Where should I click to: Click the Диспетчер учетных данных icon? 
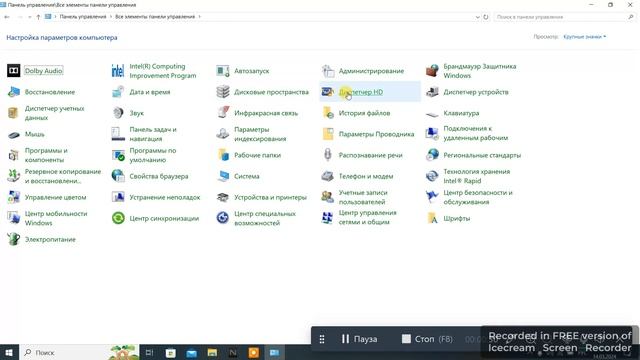[13, 113]
